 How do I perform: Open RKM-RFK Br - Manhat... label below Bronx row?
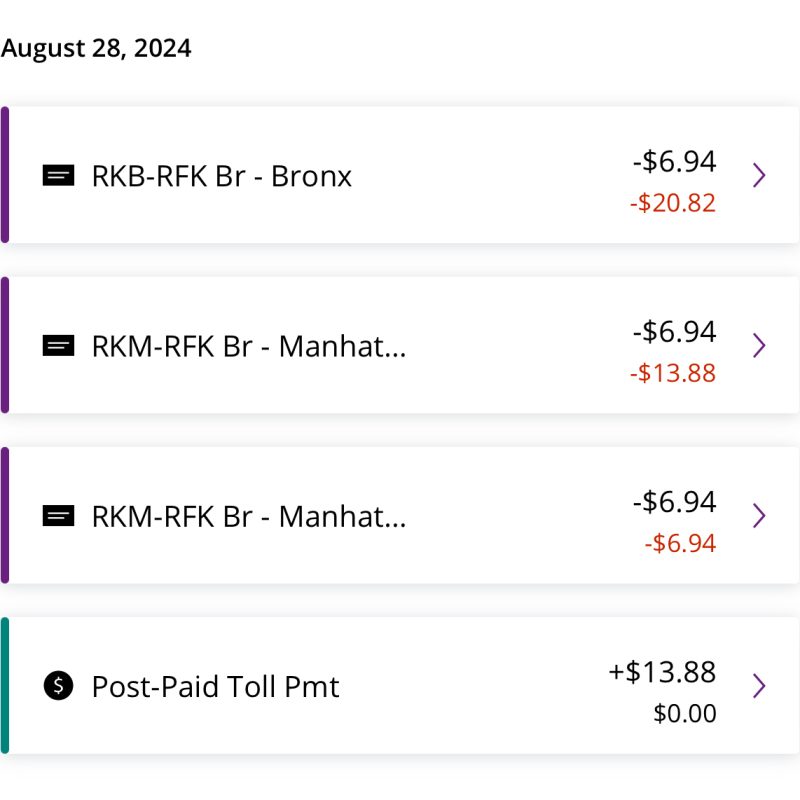point(249,346)
